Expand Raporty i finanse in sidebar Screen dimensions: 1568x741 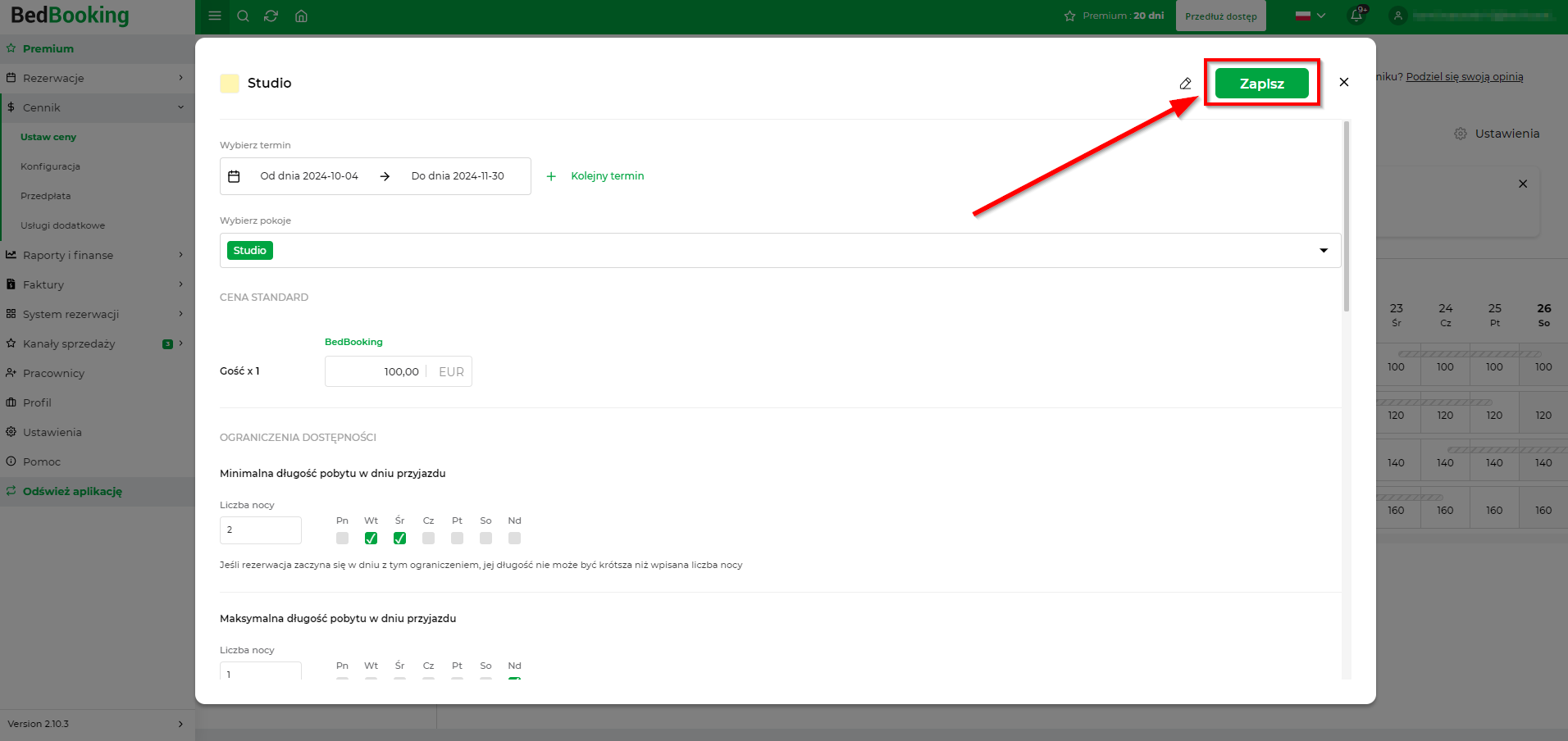click(x=98, y=255)
